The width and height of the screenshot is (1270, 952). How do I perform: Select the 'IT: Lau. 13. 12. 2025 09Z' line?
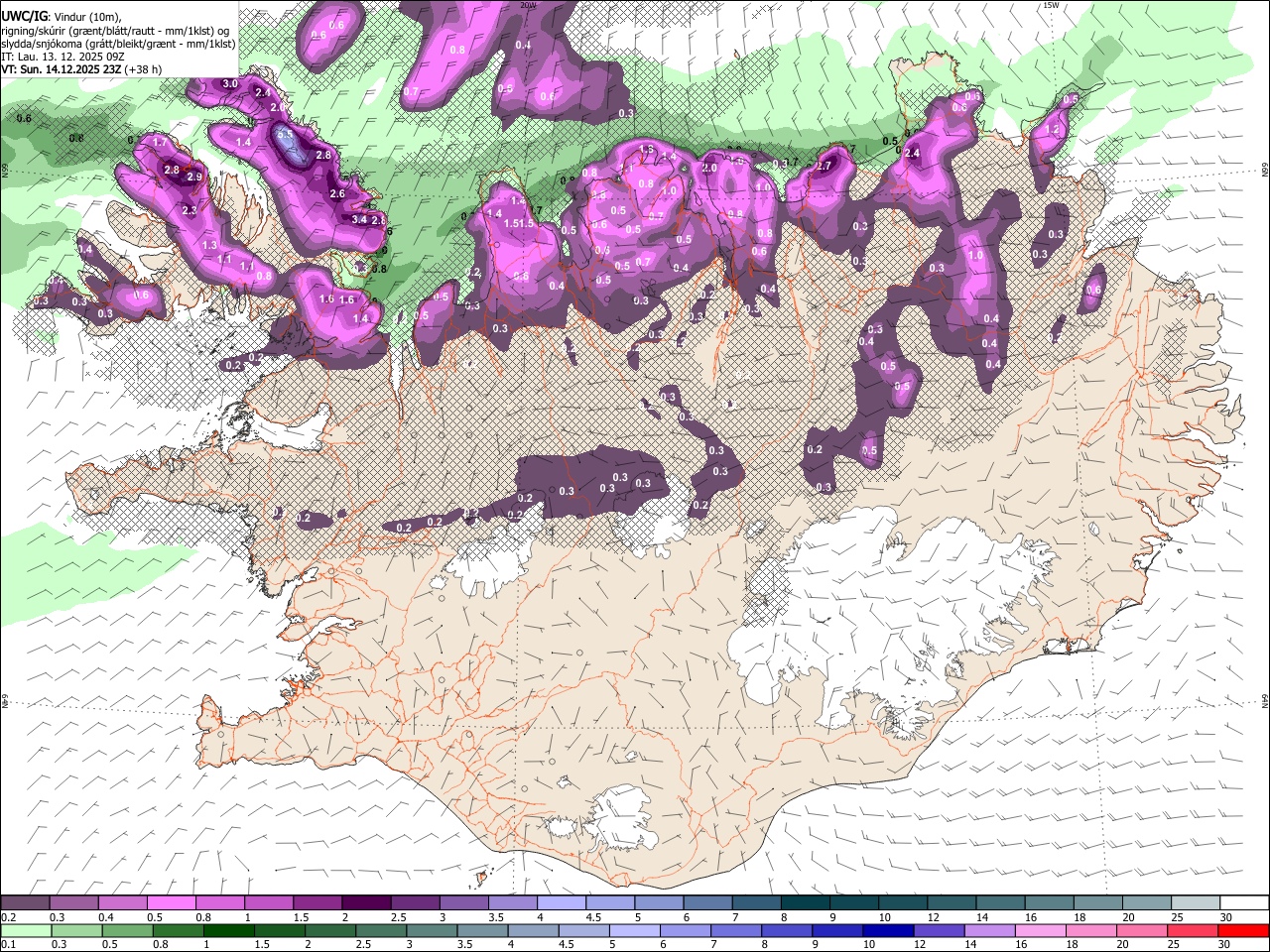(63, 57)
